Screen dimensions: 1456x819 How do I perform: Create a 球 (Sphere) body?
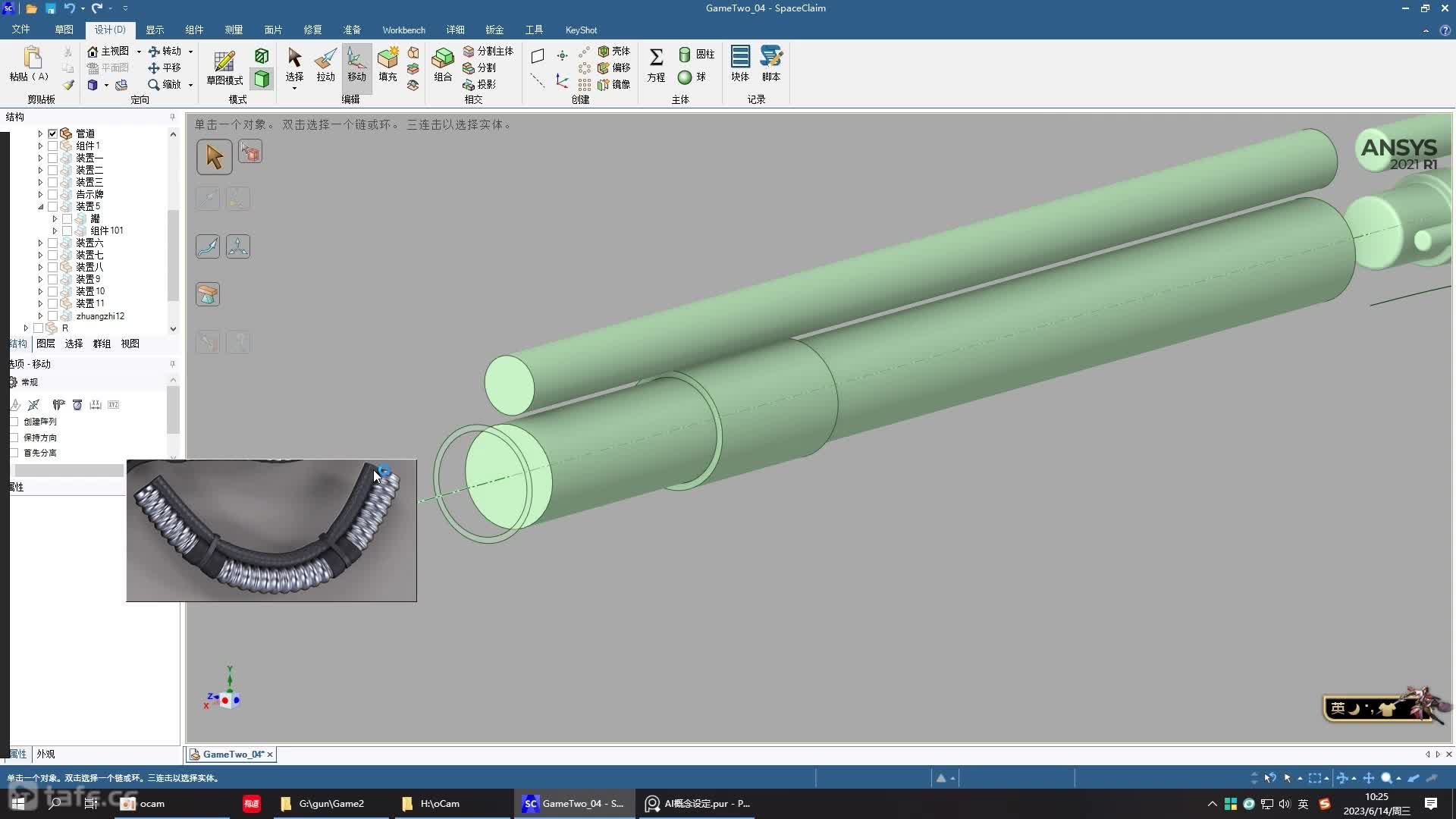(692, 77)
